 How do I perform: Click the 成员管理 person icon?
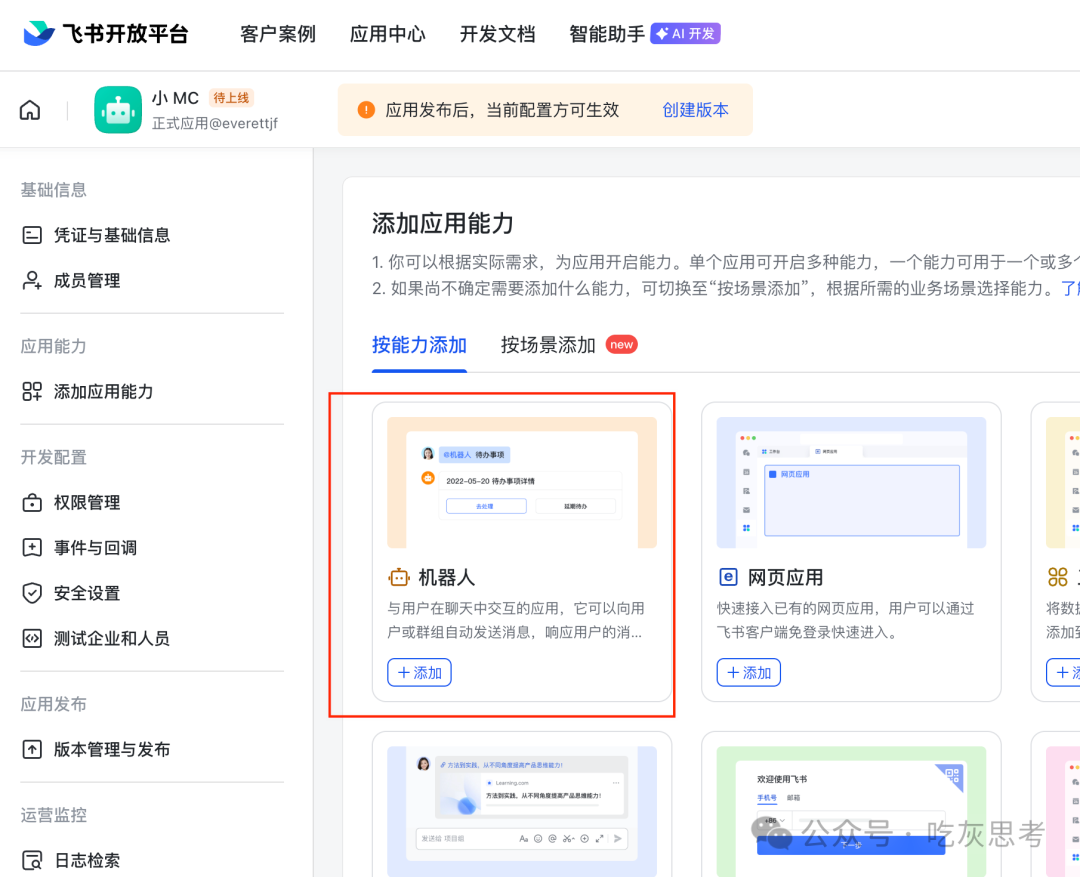click(x=32, y=280)
